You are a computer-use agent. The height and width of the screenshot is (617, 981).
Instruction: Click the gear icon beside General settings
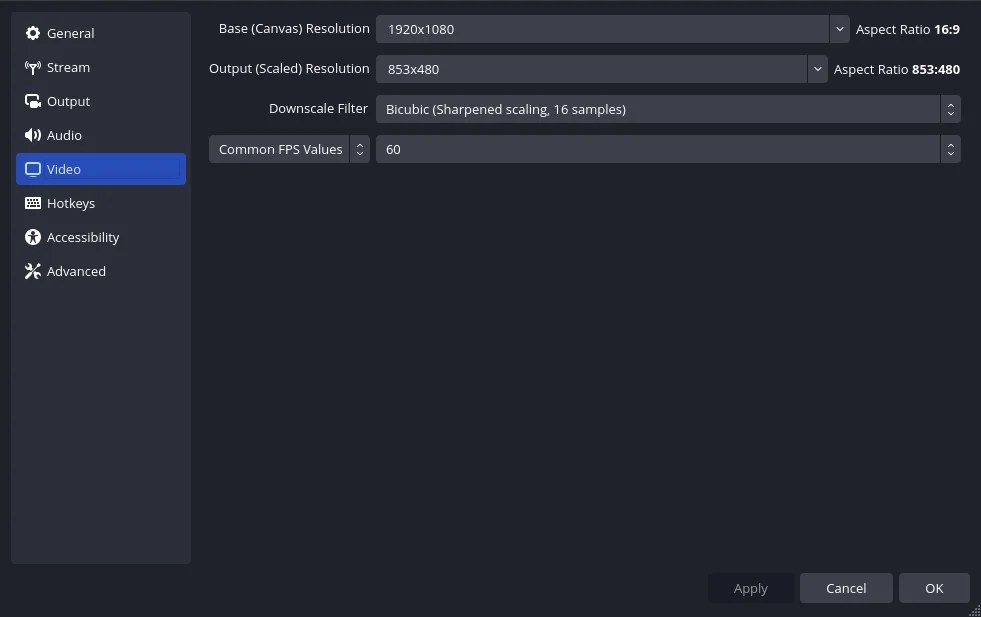[32, 33]
